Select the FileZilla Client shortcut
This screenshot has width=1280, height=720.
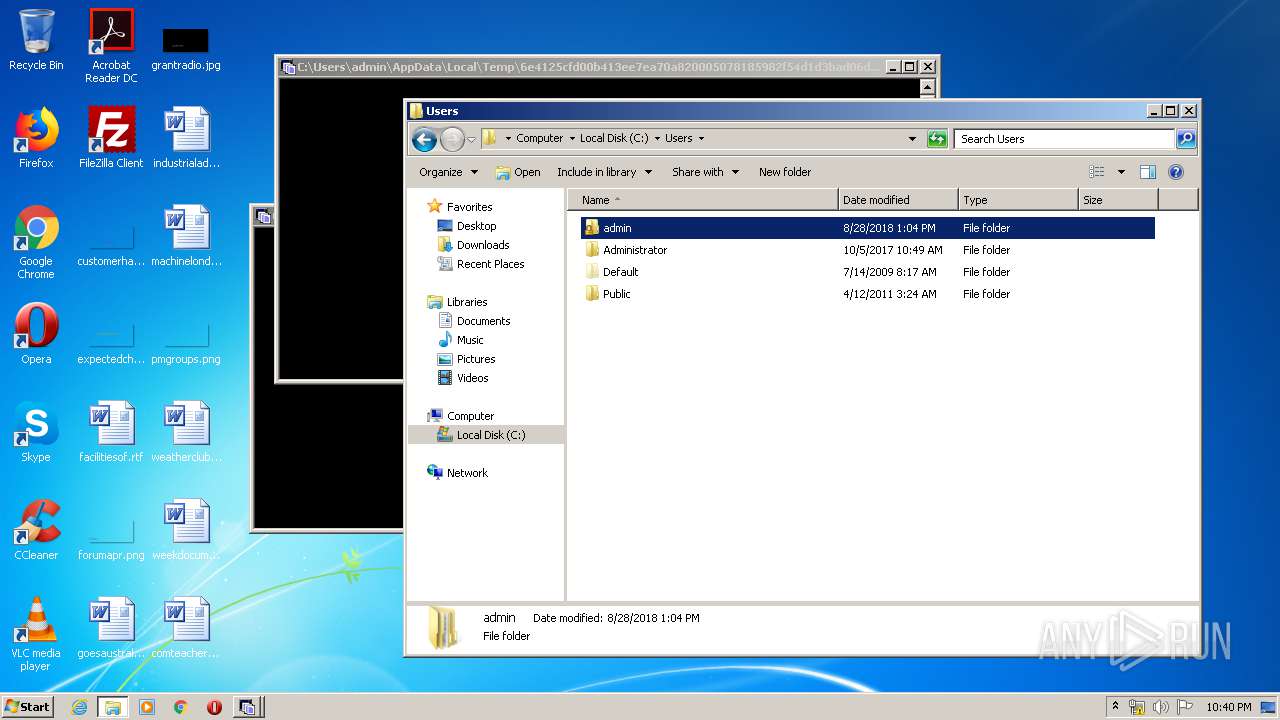pos(111,138)
